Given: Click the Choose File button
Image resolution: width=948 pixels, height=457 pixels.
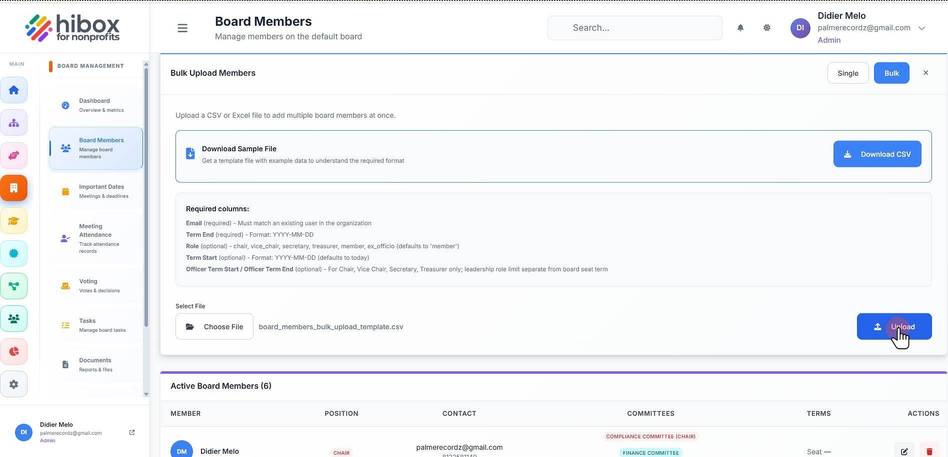Looking at the screenshot, I should (214, 326).
